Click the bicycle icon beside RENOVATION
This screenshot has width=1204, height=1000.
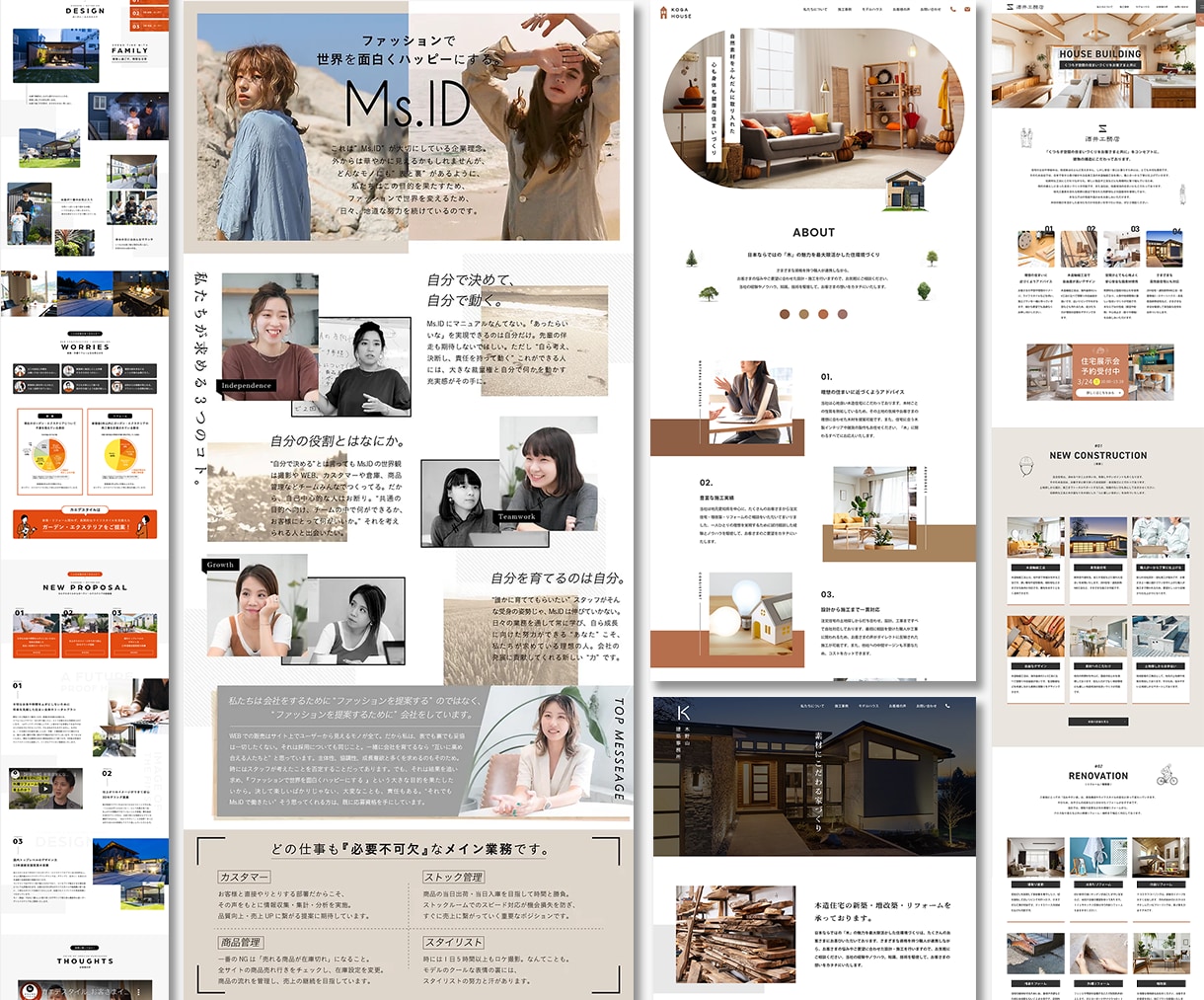pos(1167,773)
